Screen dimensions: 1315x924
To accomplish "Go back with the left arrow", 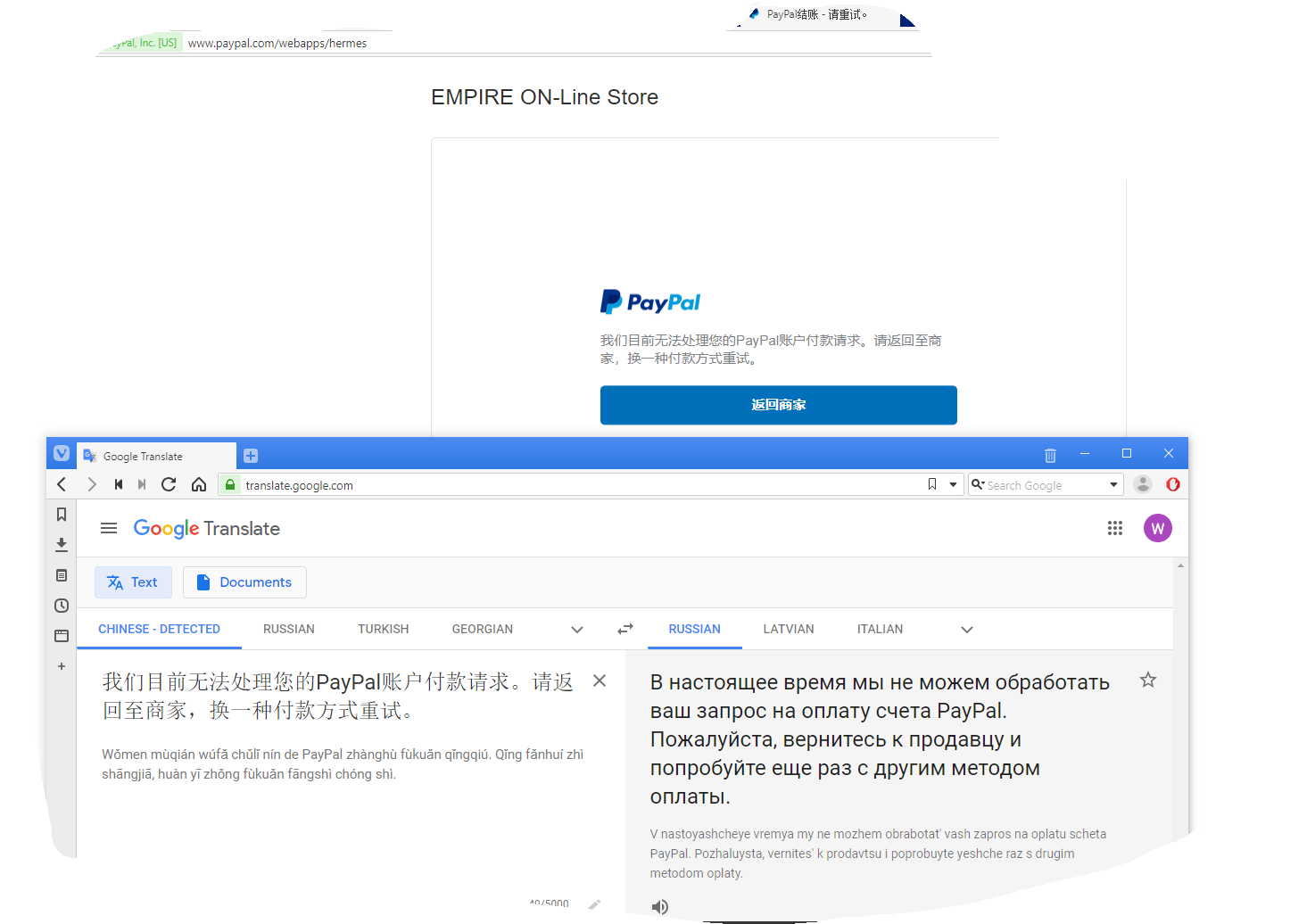I will 62,484.
